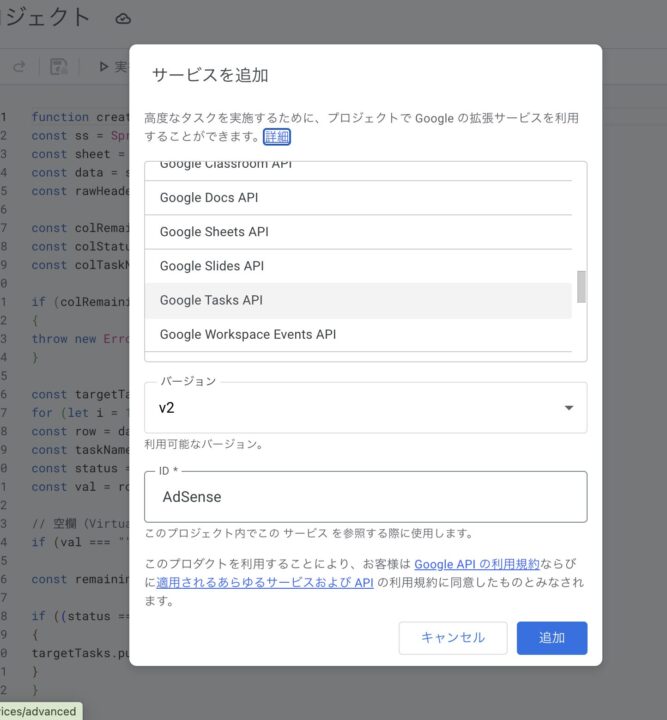Click the redo arrow icon in toolbar
Screen dimensions: 667x720
[19, 67]
